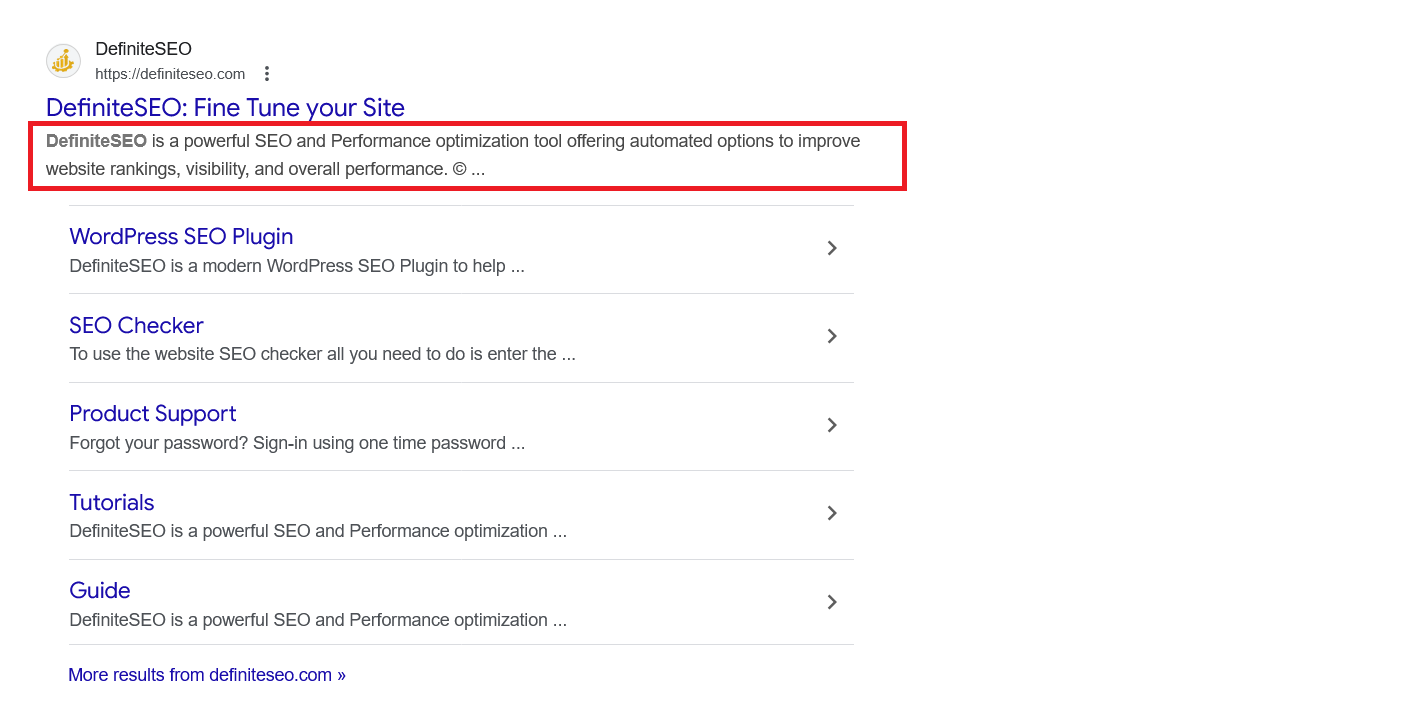Click the Product Support password snippet text
1415x713 pixels.
(x=297, y=442)
